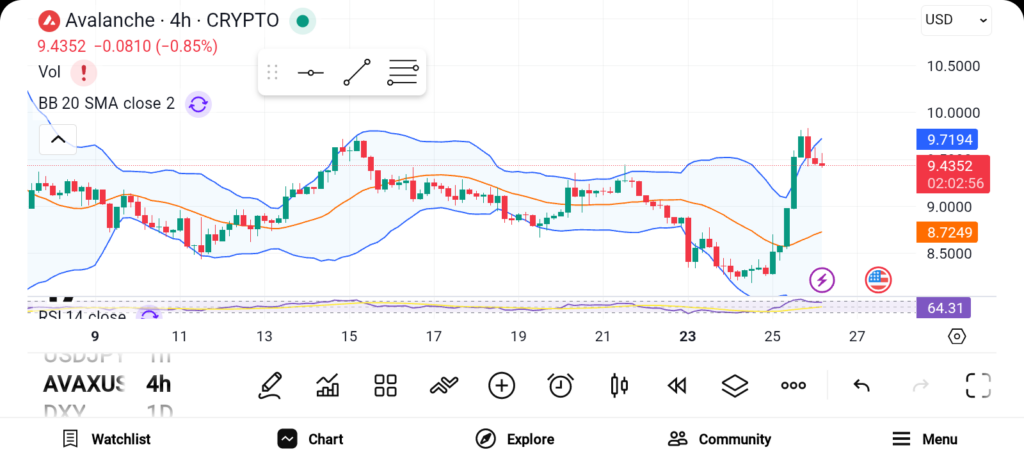Expand more options with three dots
1024x461 pixels.
(793, 385)
